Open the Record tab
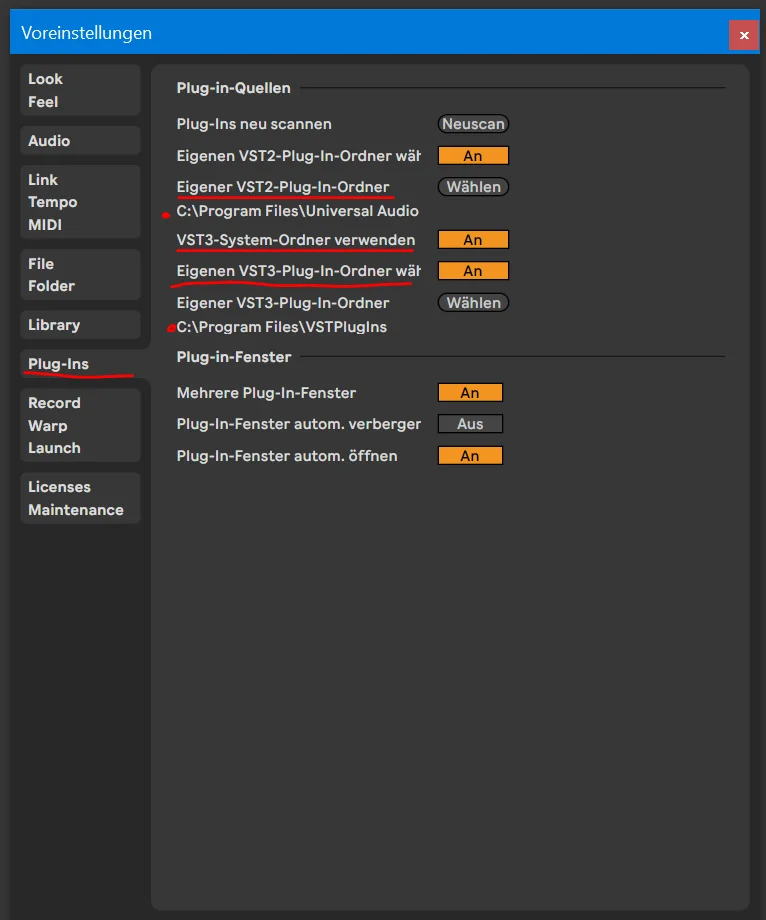 click(x=55, y=403)
